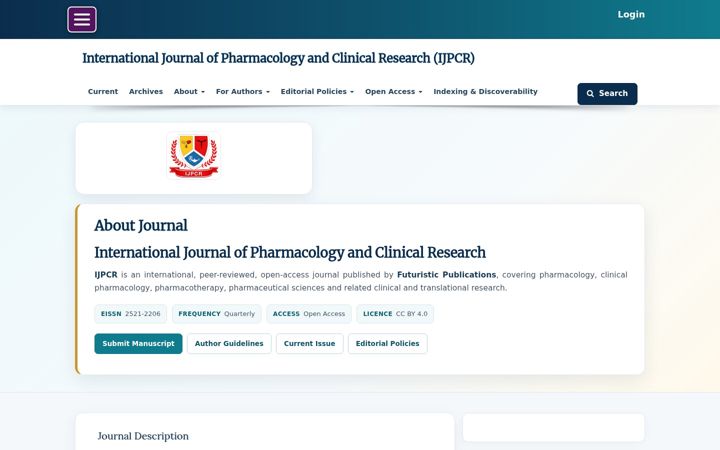This screenshot has width=720, height=450.
Task: Click the Login link
Action: pos(631,14)
